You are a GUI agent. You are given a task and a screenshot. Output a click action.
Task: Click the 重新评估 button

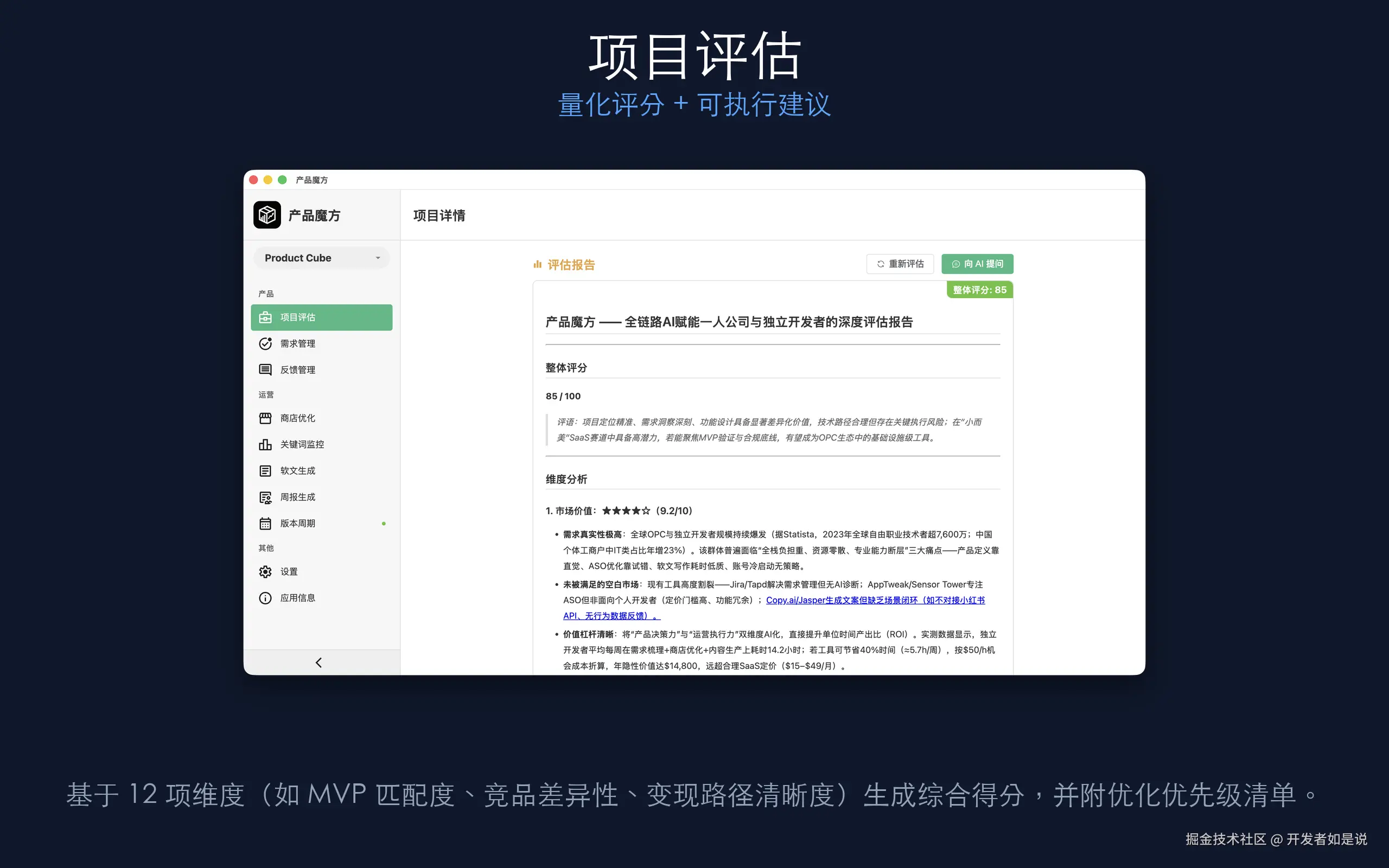click(x=900, y=264)
